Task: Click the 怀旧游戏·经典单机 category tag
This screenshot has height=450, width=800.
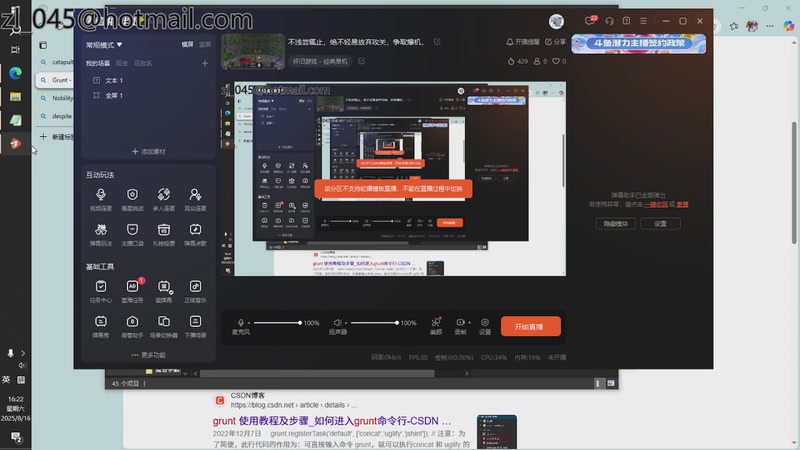Action: click(320, 61)
